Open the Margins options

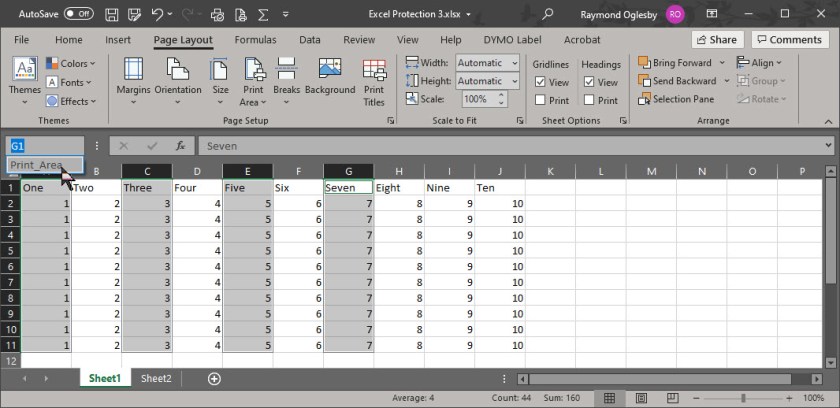click(x=133, y=82)
